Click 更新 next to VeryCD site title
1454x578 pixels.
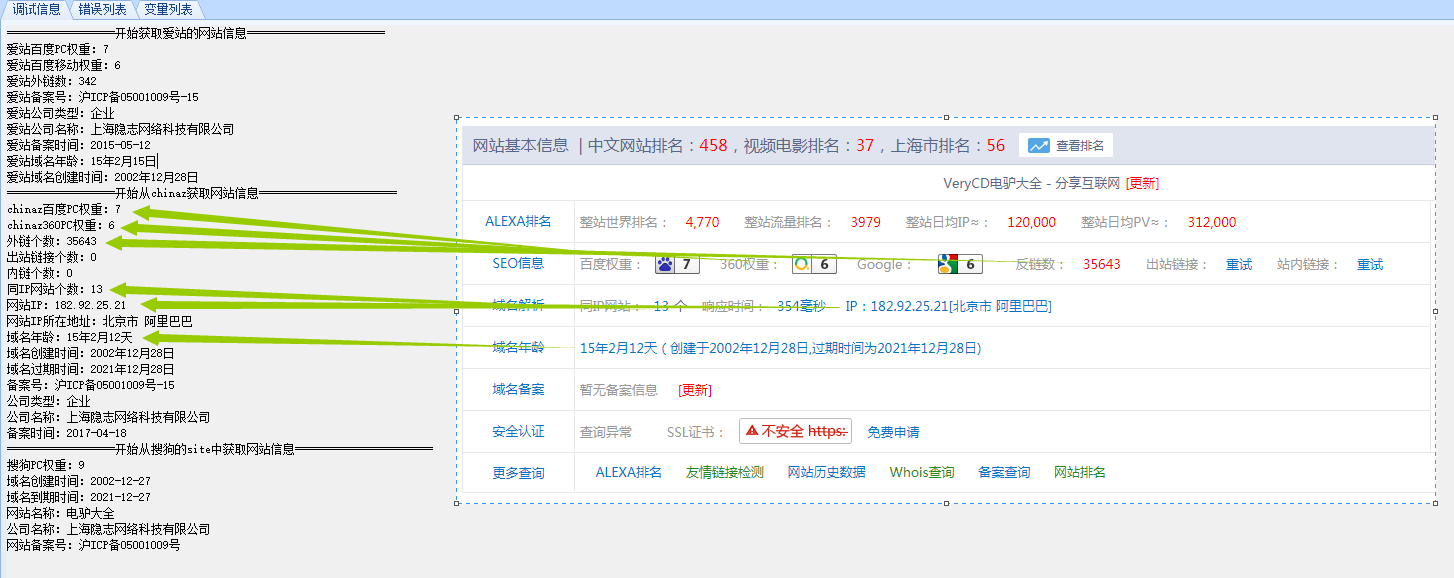[1142, 183]
